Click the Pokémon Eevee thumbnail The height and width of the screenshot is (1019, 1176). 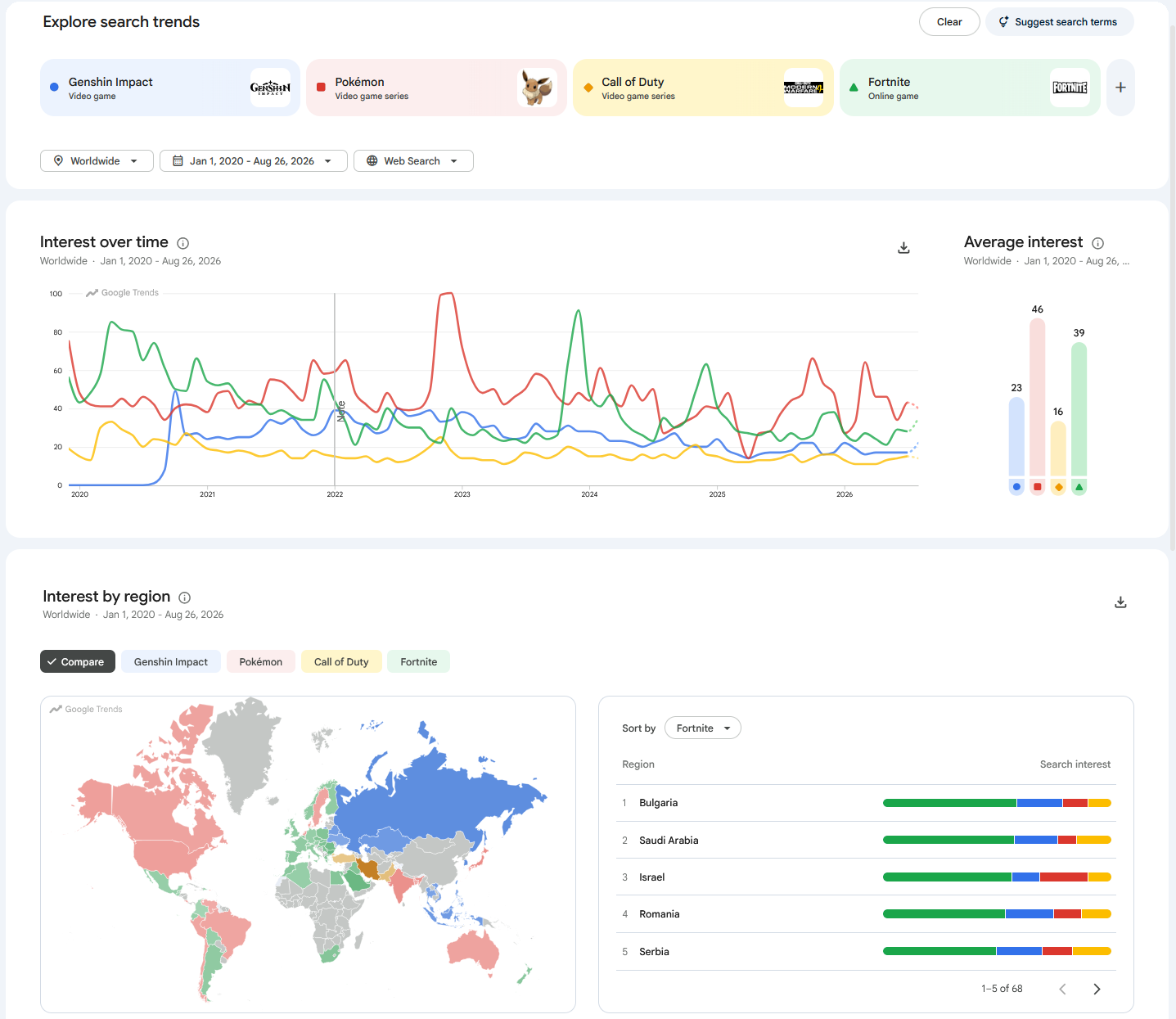pyautogui.click(x=537, y=88)
